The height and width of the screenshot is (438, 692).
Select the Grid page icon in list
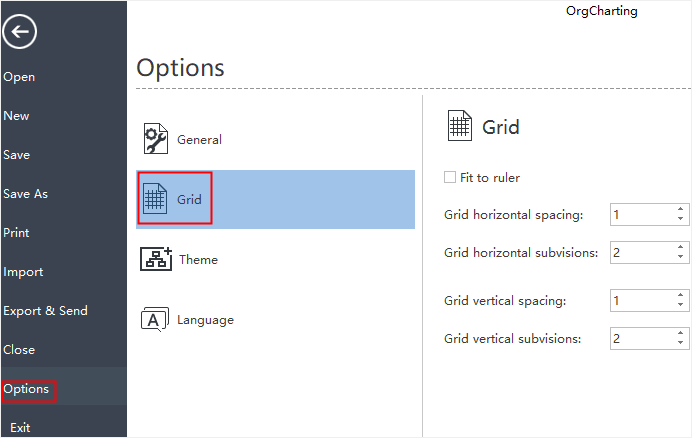click(155, 199)
